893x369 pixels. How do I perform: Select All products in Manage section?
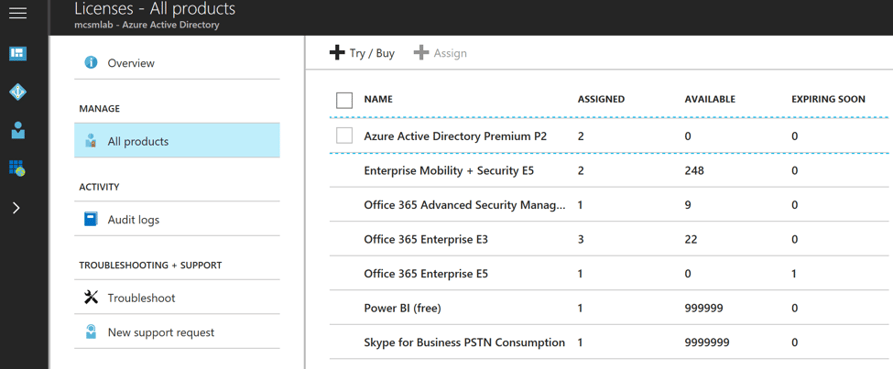pos(177,141)
